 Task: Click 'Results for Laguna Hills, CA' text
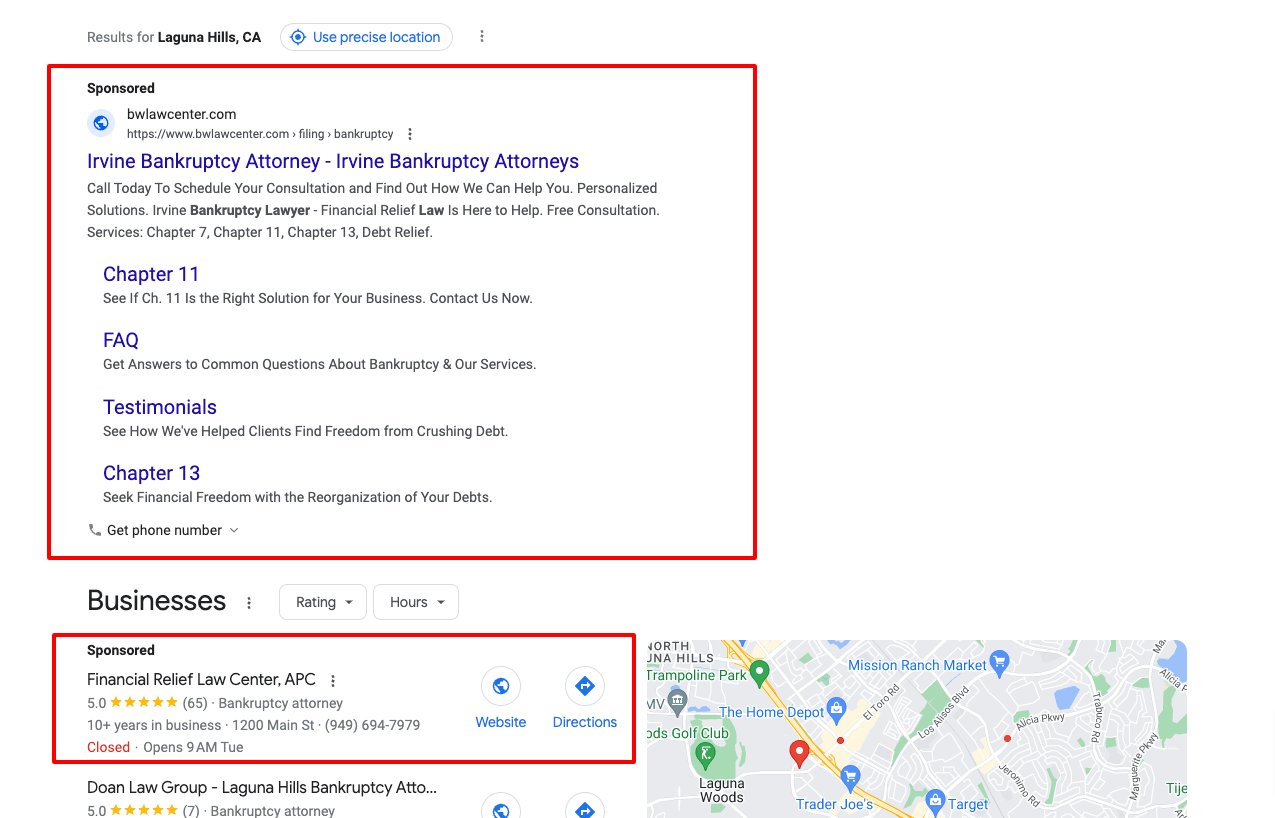coord(174,37)
